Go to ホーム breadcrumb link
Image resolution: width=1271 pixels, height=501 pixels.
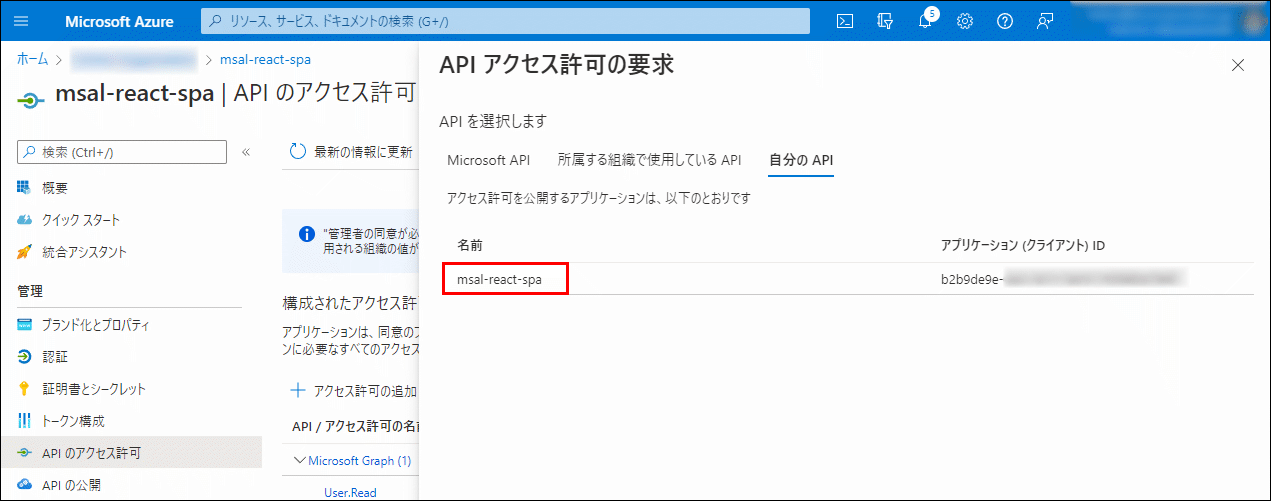(x=32, y=59)
